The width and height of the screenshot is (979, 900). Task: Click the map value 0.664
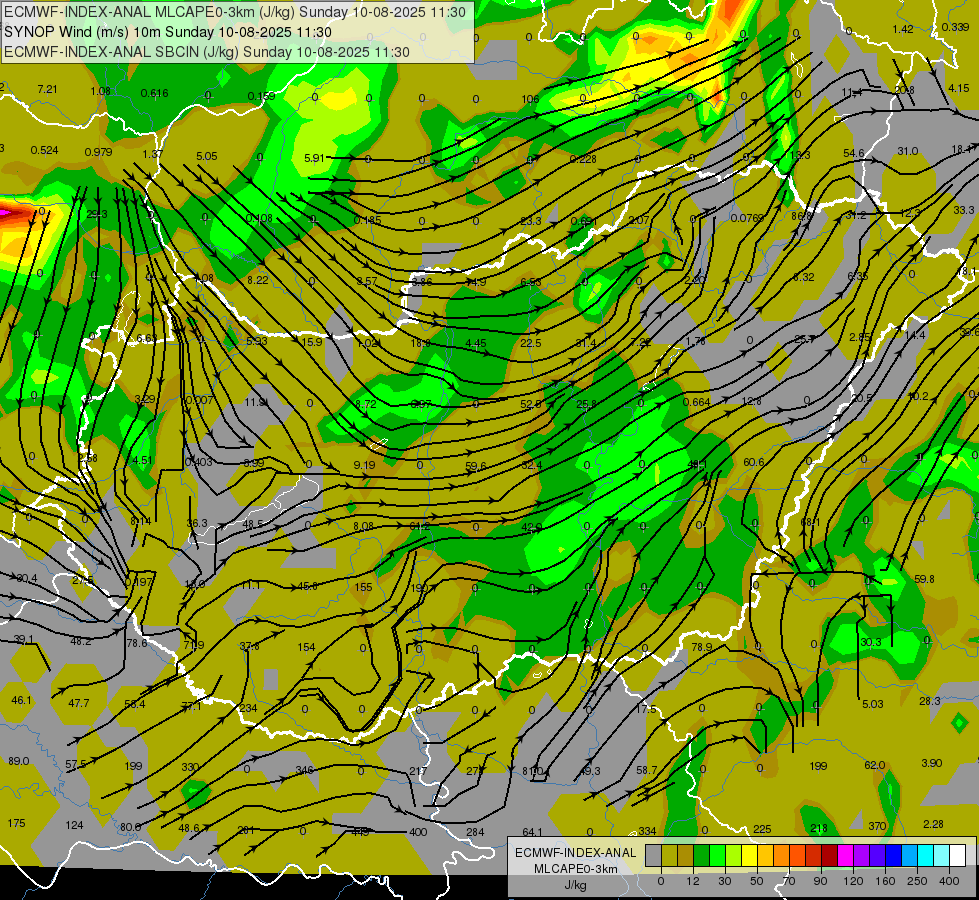tap(696, 402)
